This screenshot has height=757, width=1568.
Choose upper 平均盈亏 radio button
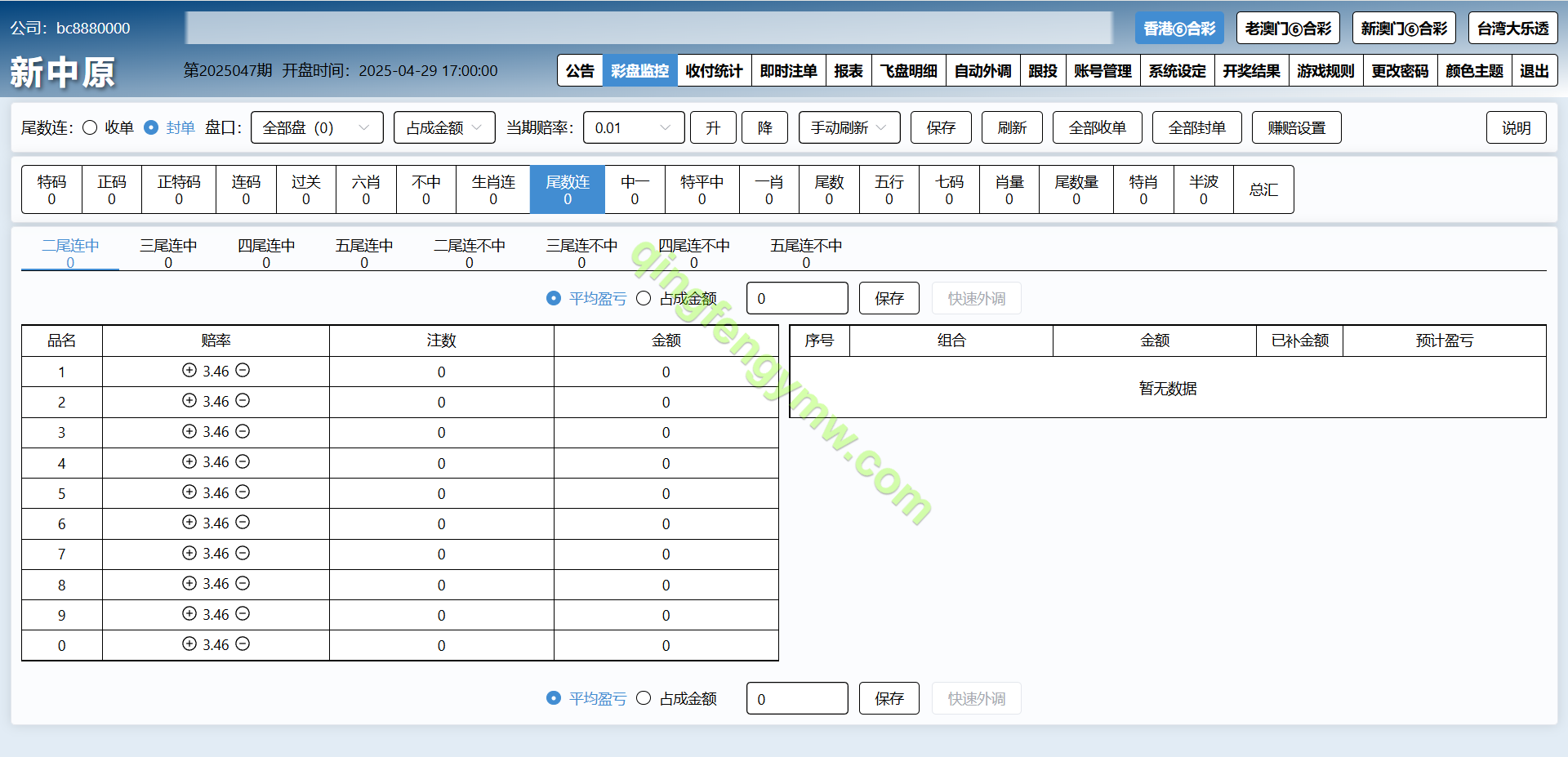pos(554,298)
